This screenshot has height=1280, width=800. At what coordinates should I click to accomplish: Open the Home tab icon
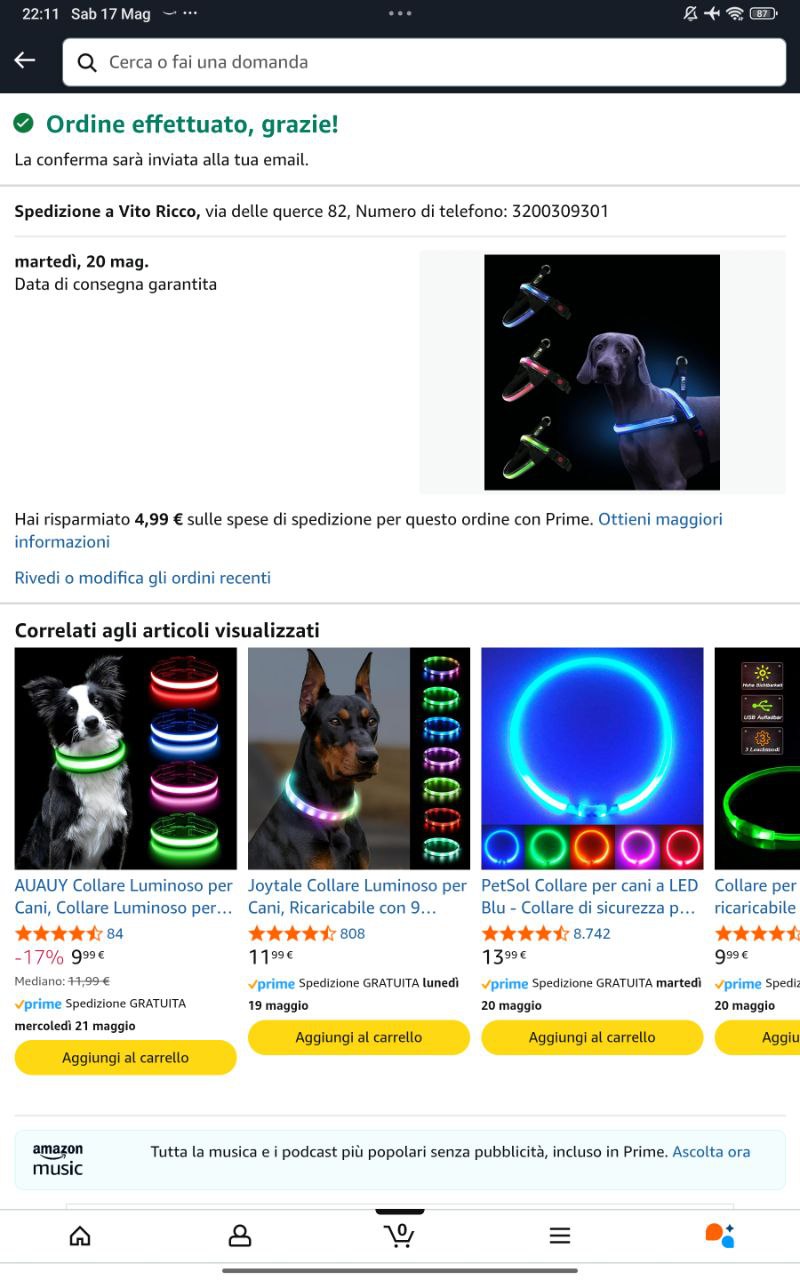(x=80, y=1236)
